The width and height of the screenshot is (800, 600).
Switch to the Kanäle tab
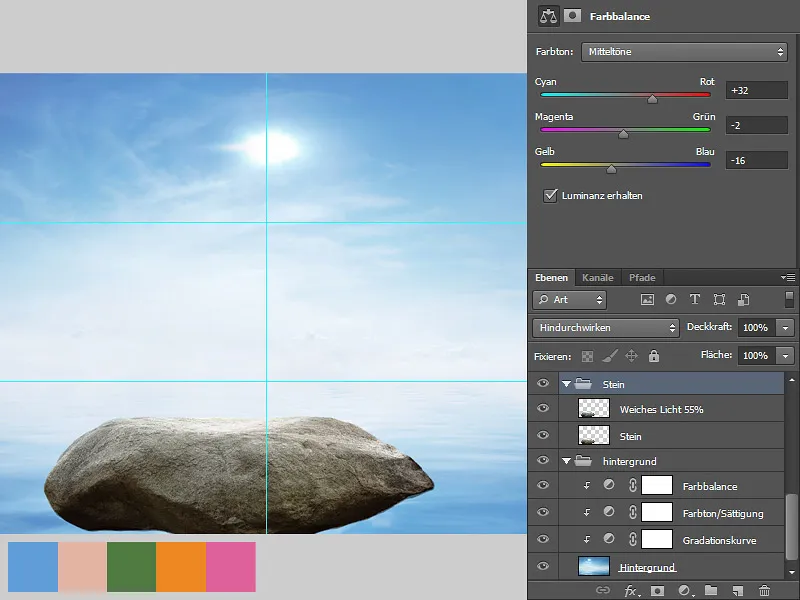click(x=597, y=278)
